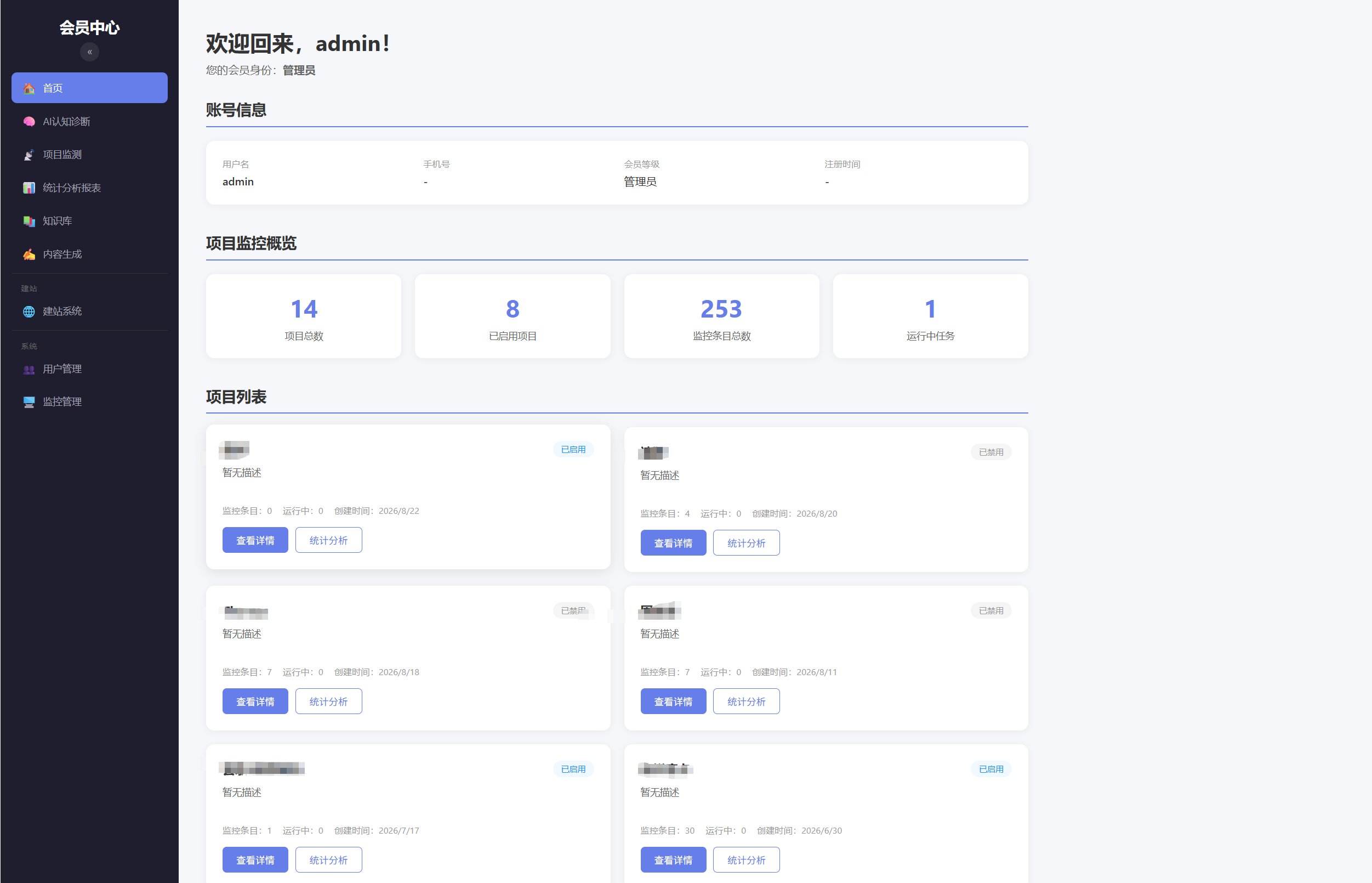This screenshot has height=883, width=1372.
Task: Click 统计分析 for the 2026/7/17 project
Action: [328, 859]
